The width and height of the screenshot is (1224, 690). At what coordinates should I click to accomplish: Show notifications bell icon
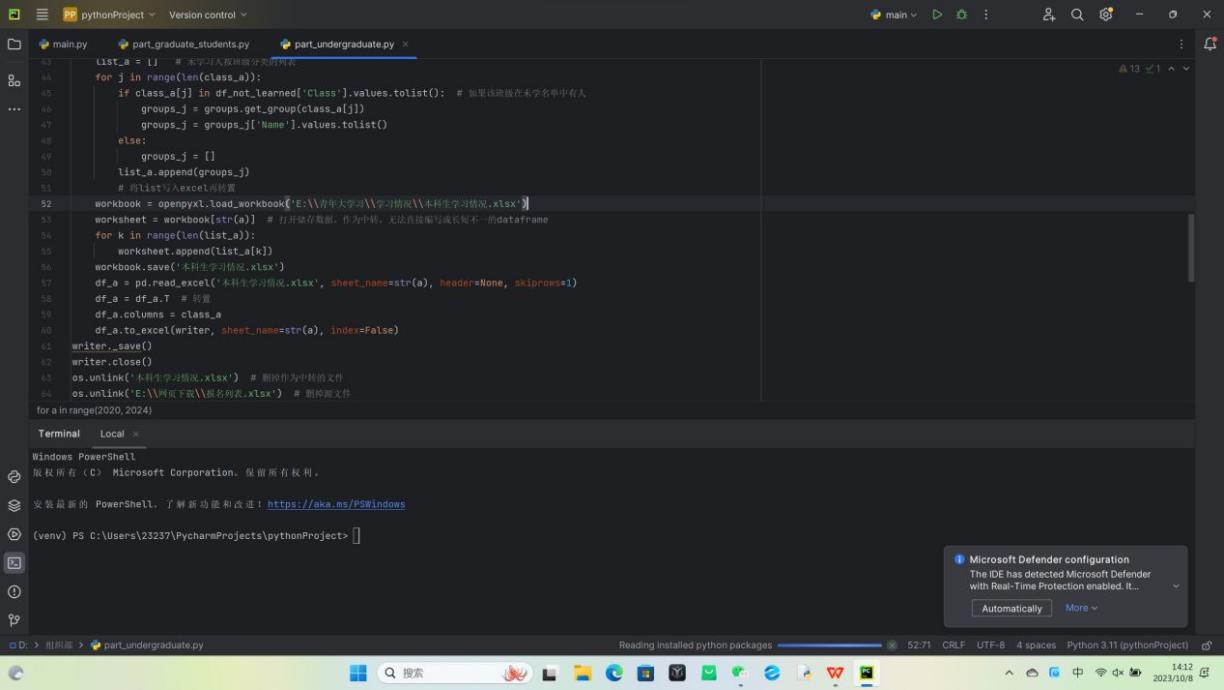pos(1210,44)
